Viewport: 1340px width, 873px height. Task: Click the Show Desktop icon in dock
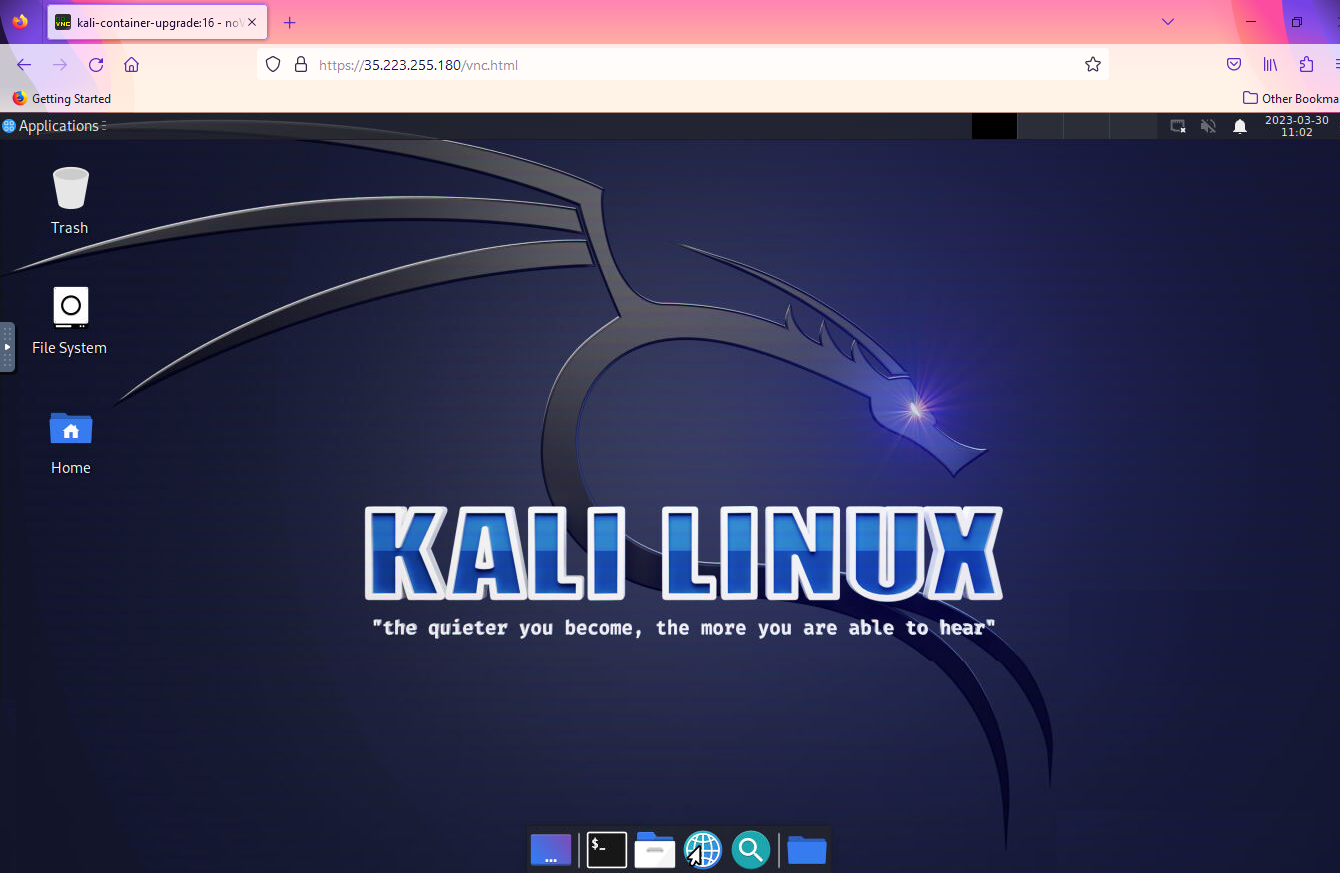click(x=551, y=850)
